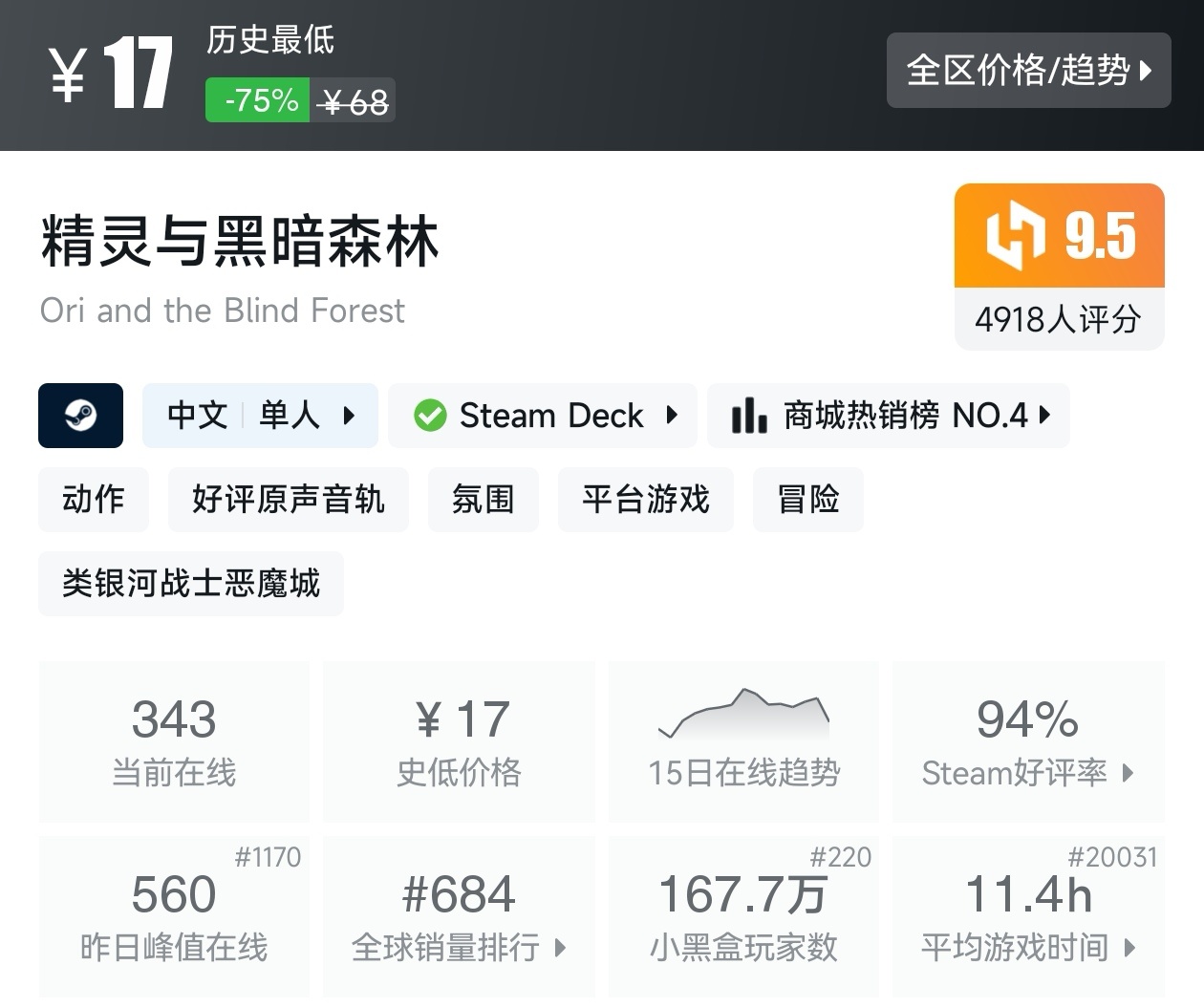The width and height of the screenshot is (1204, 1008).
Task: Open the 15日在线趋势 sparkline chart
Action: coord(743,741)
